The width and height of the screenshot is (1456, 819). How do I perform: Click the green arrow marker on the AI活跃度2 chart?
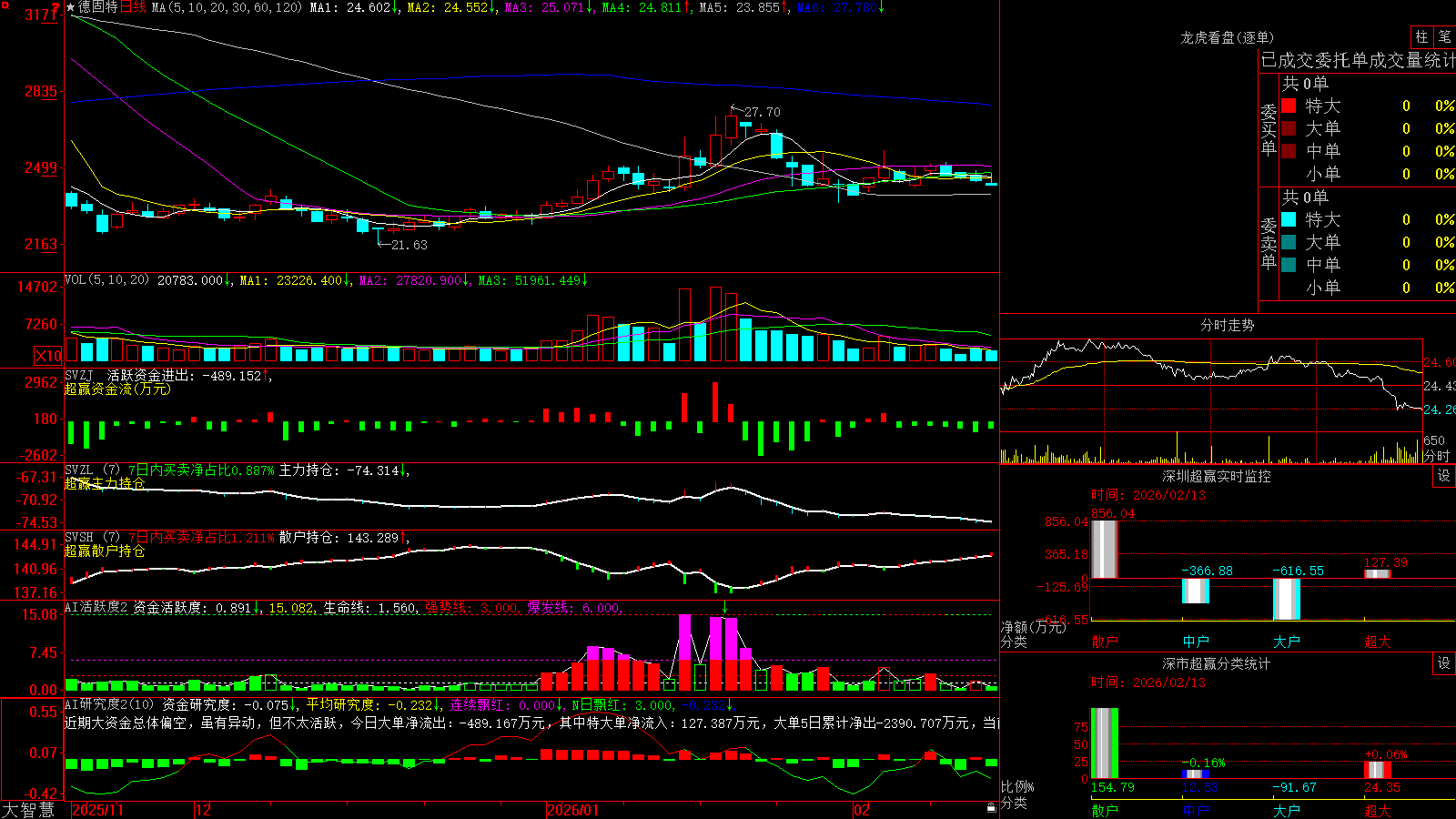[725, 607]
